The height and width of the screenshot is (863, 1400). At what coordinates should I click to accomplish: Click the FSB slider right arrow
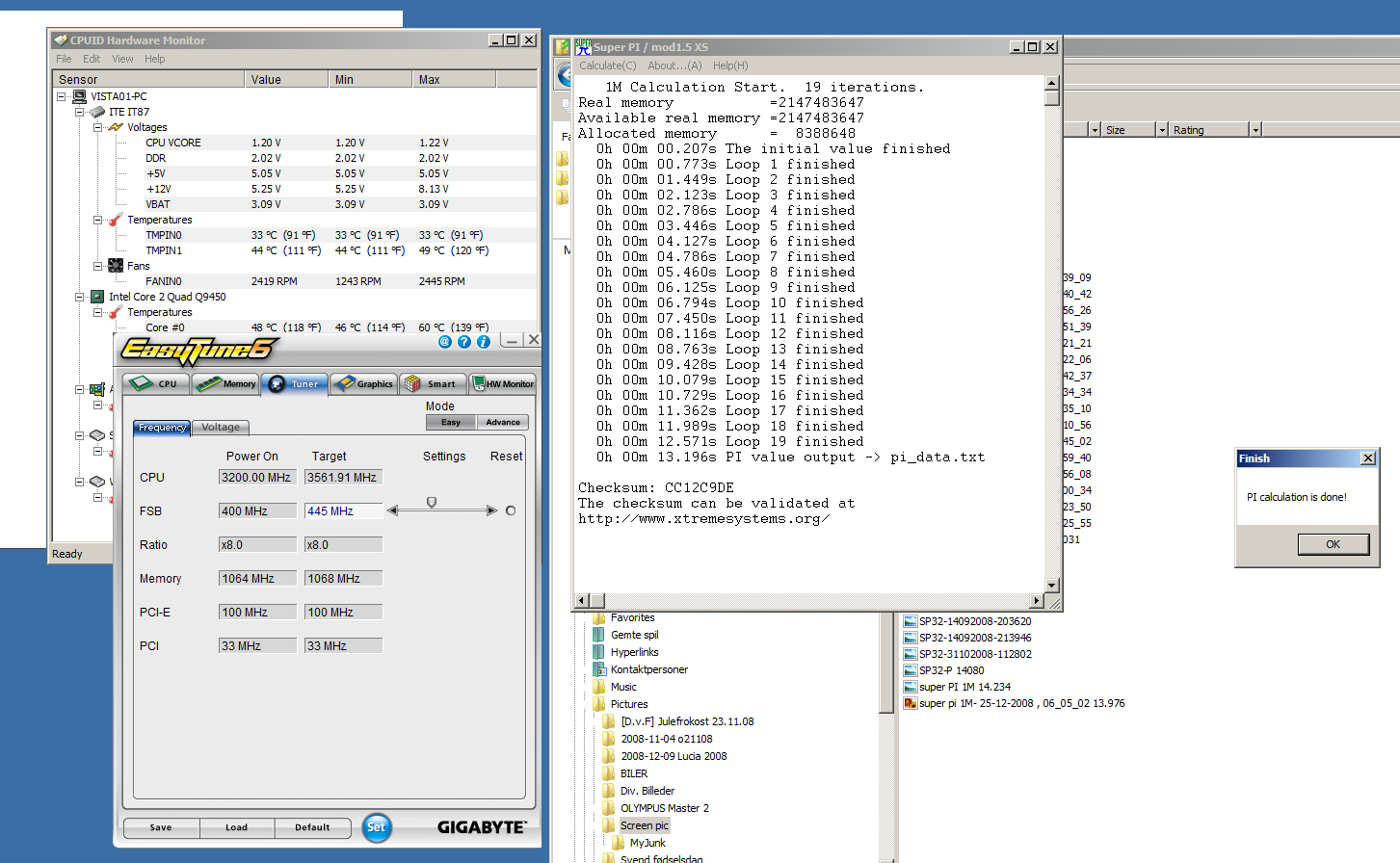(x=492, y=510)
